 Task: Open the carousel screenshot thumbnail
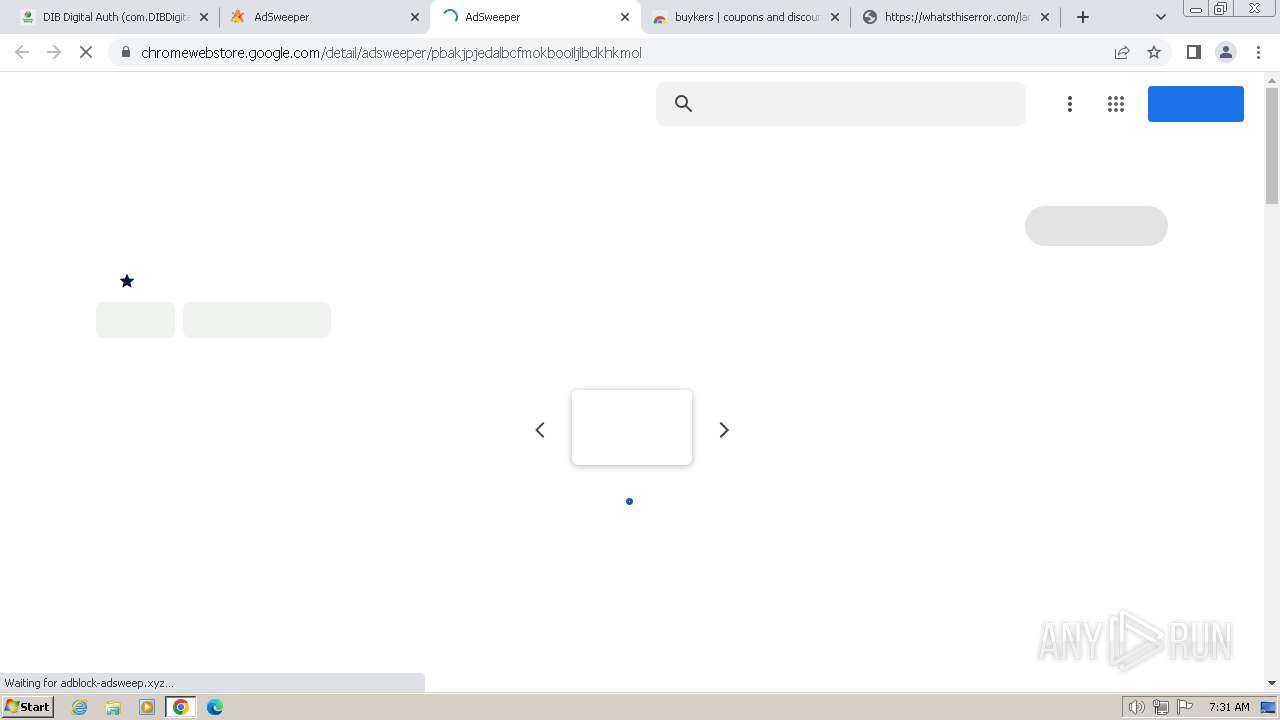coord(632,428)
